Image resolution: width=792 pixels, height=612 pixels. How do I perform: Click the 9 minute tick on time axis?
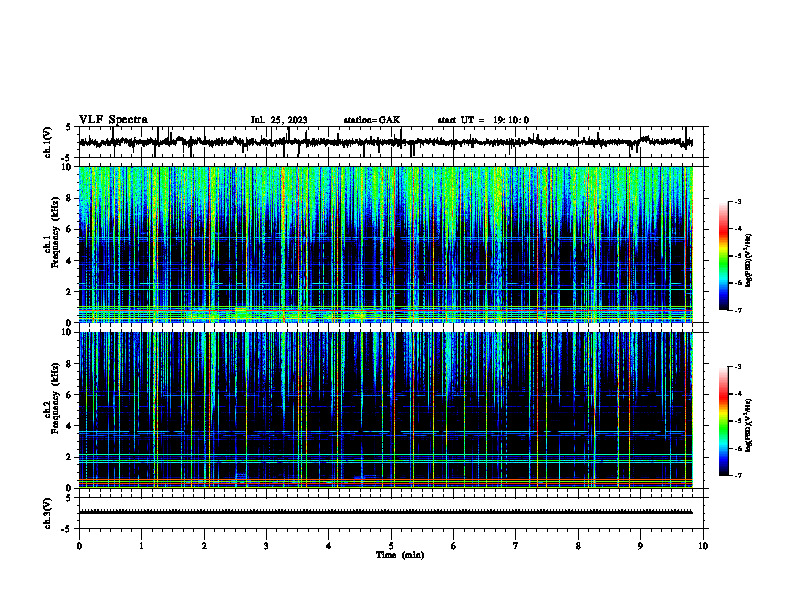[640, 546]
